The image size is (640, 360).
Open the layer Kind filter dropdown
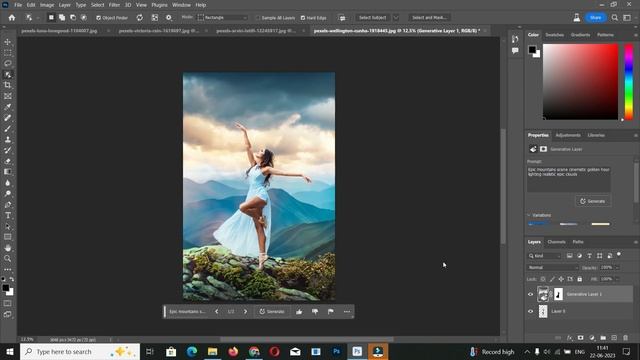click(x=544, y=256)
